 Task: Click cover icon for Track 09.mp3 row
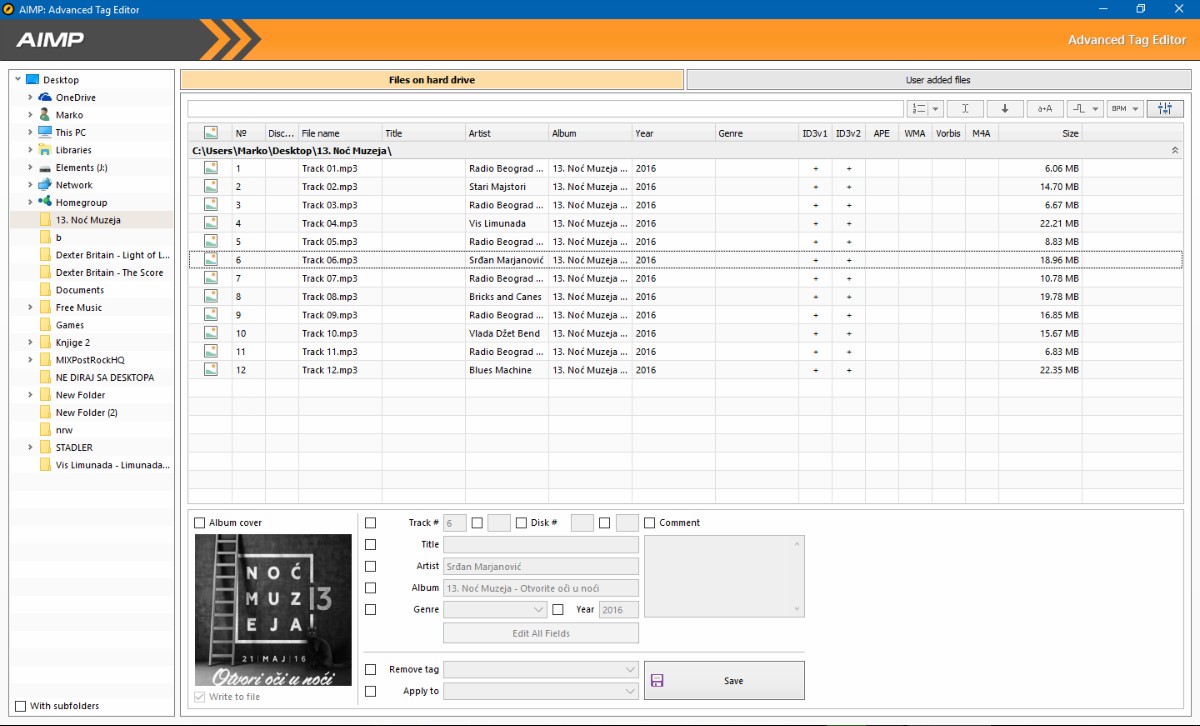tap(210, 314)
